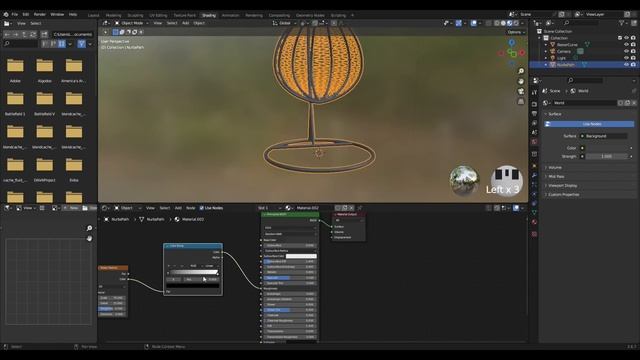640x360 pixels.
Task: Toggle file browser filter funnel icon
Action: [x=82, y=44]
